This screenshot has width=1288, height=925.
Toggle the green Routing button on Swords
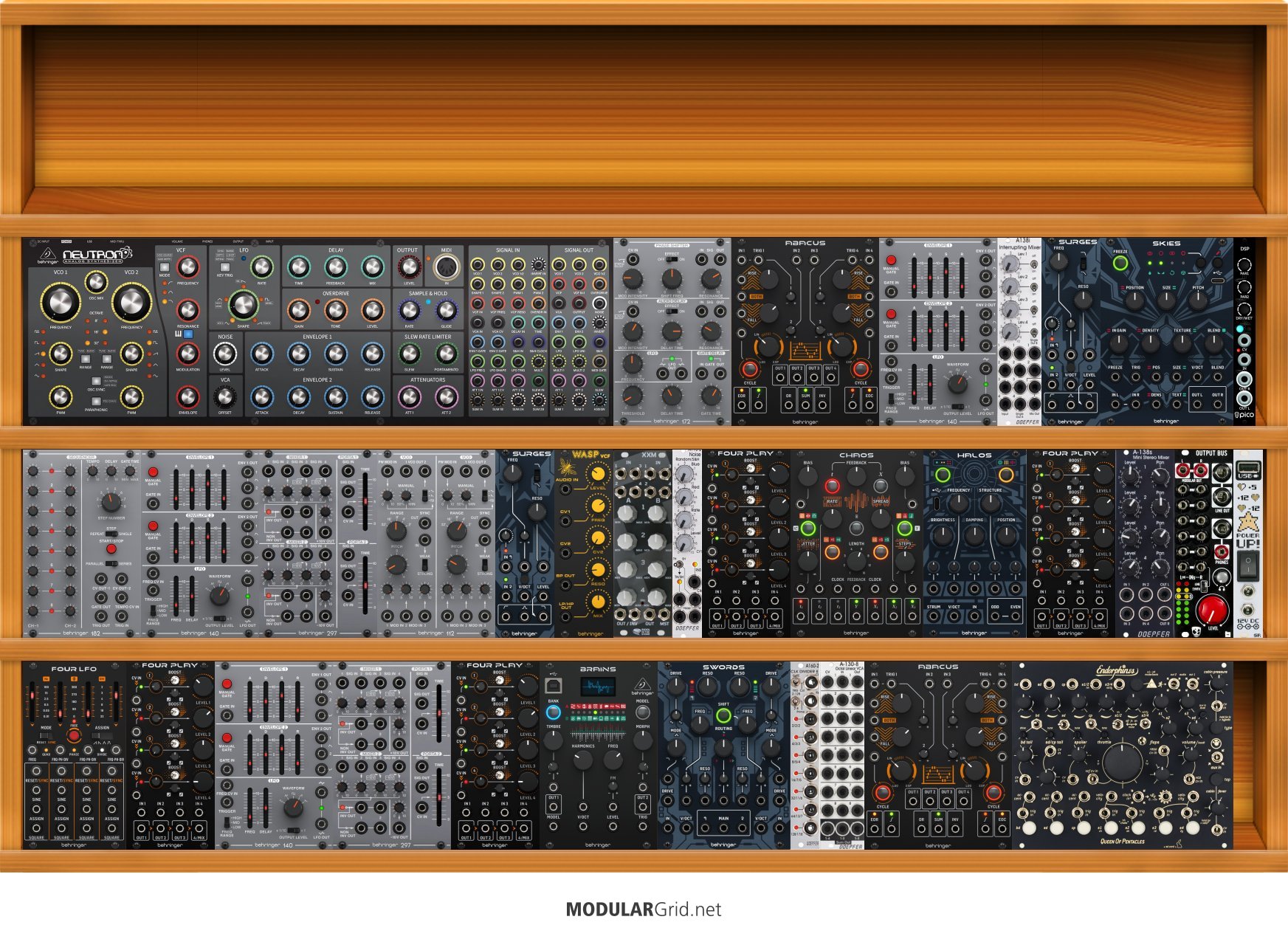[723, 715]
